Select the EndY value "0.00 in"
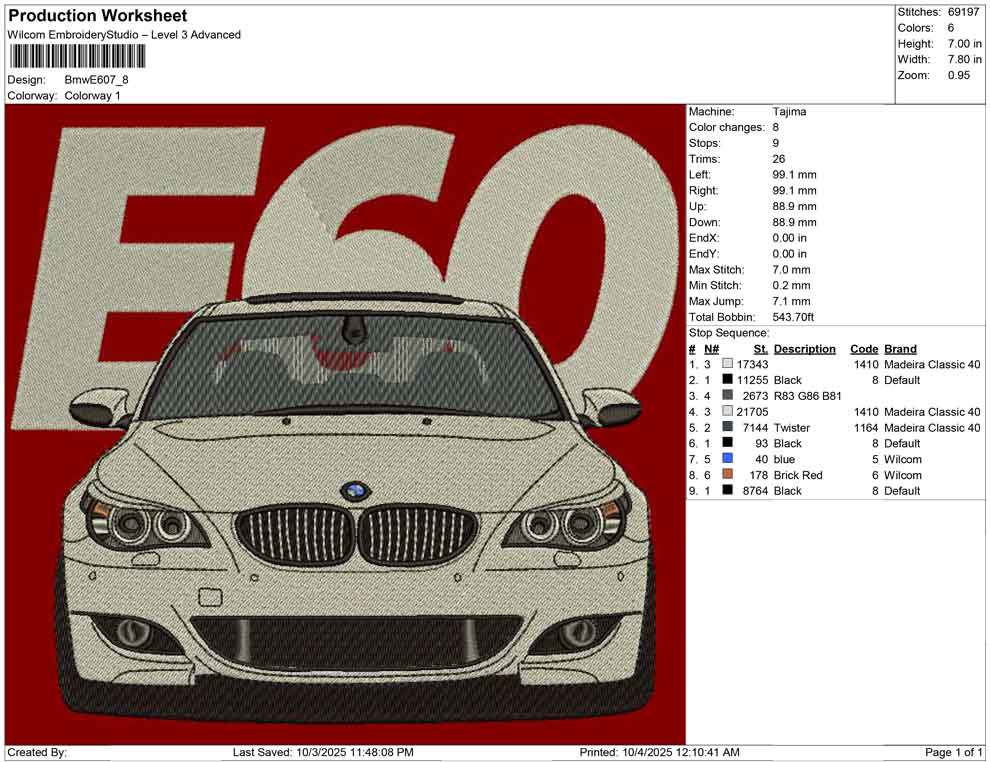The height and width of the screenshot is (762, 990). (789, 254)
